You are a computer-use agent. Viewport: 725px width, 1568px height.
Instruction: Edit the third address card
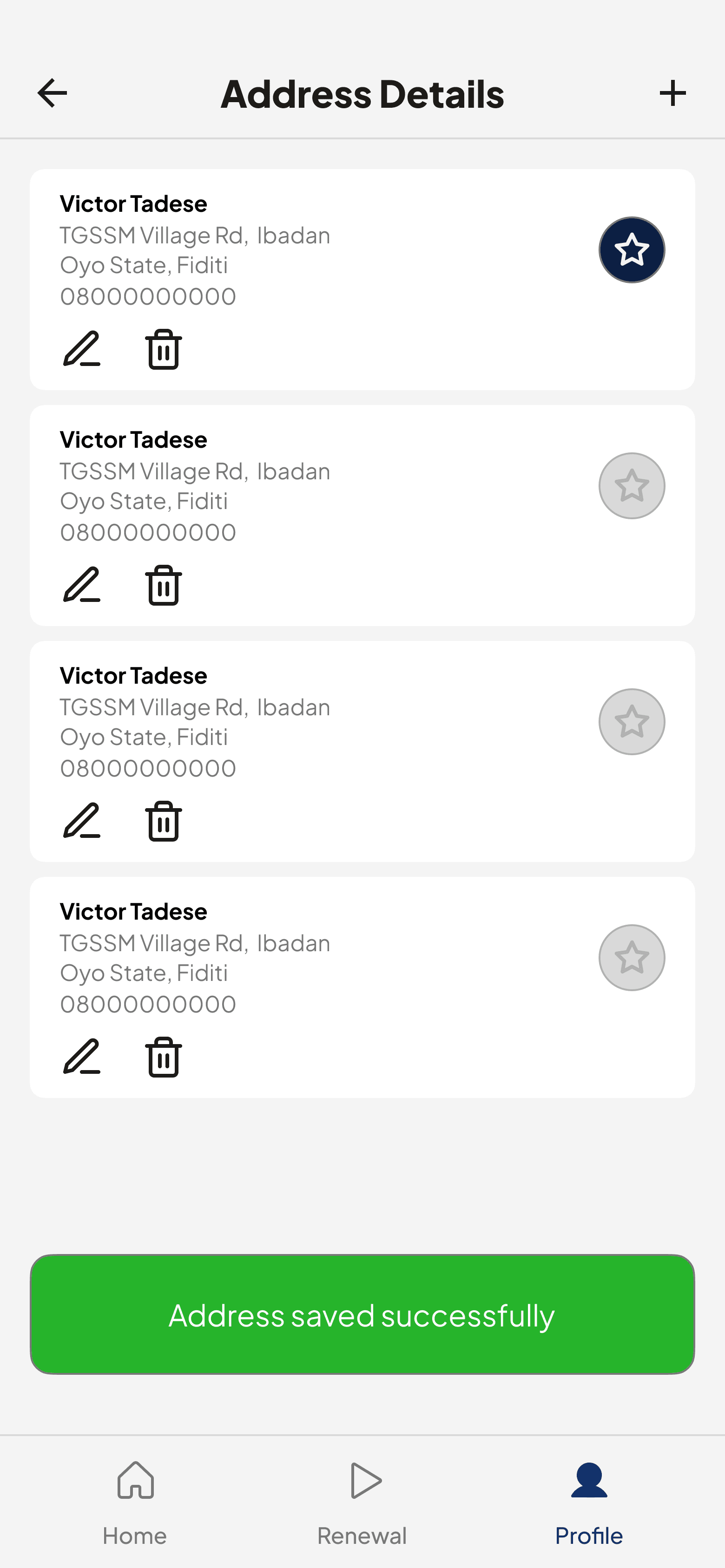tap(82, 821)
